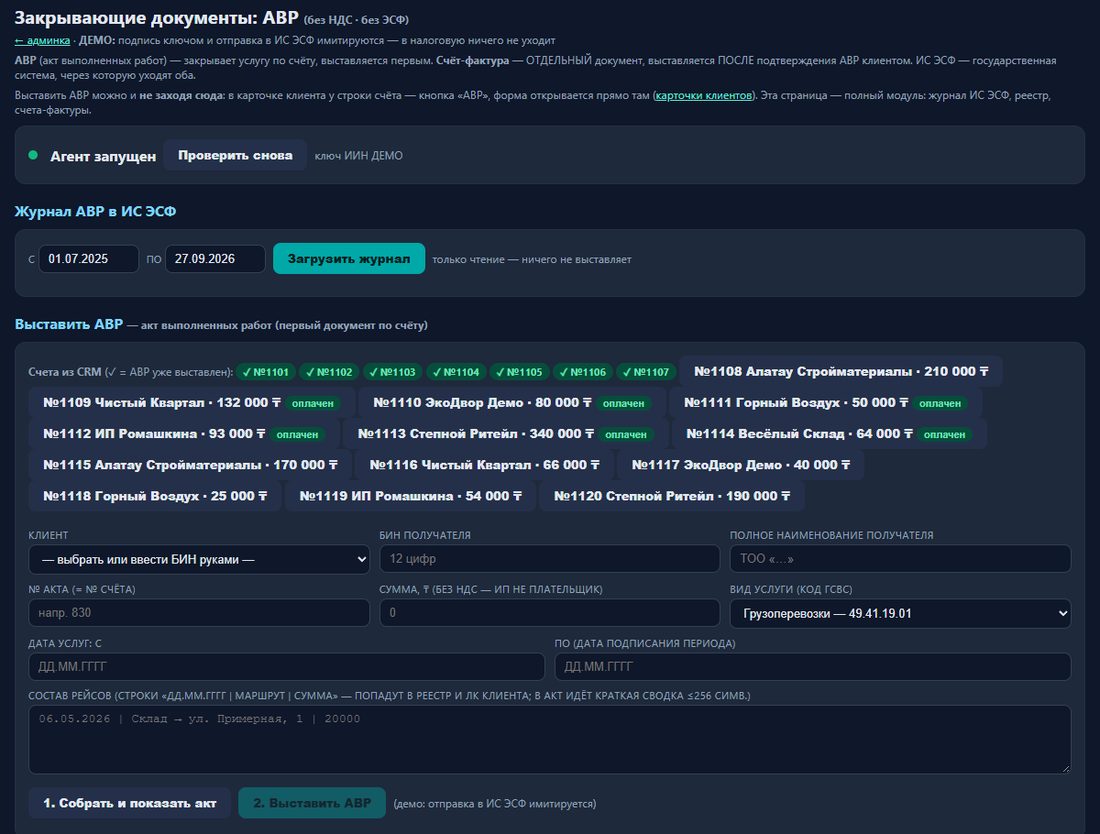
Task: Pick invoice №1115 Алатау Стройматериалы 170 000
Action: [190, 464]
